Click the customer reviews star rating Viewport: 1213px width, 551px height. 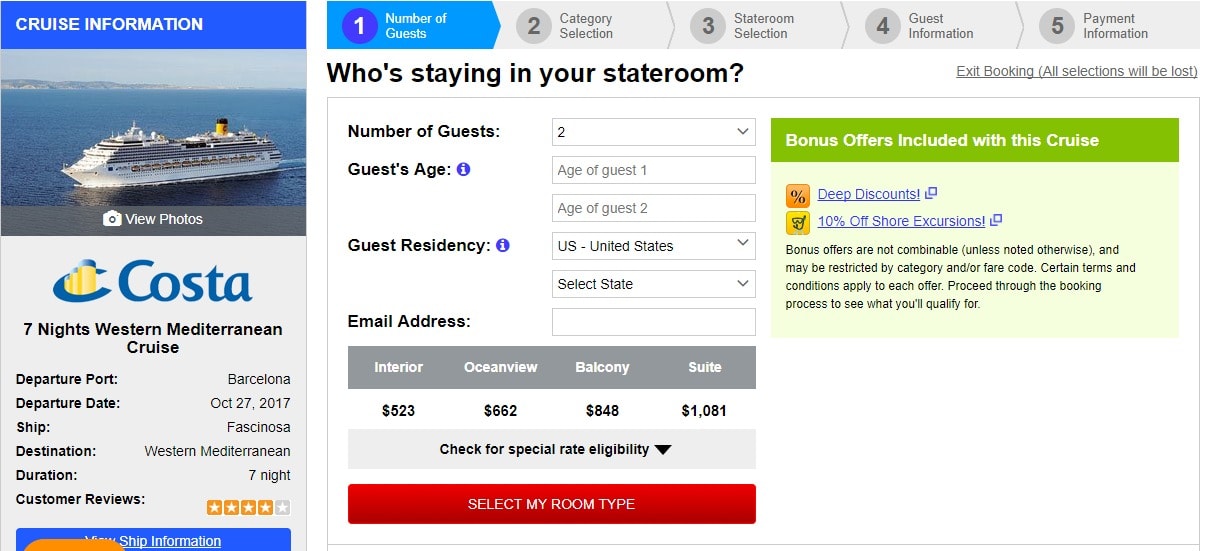[249, 507]
